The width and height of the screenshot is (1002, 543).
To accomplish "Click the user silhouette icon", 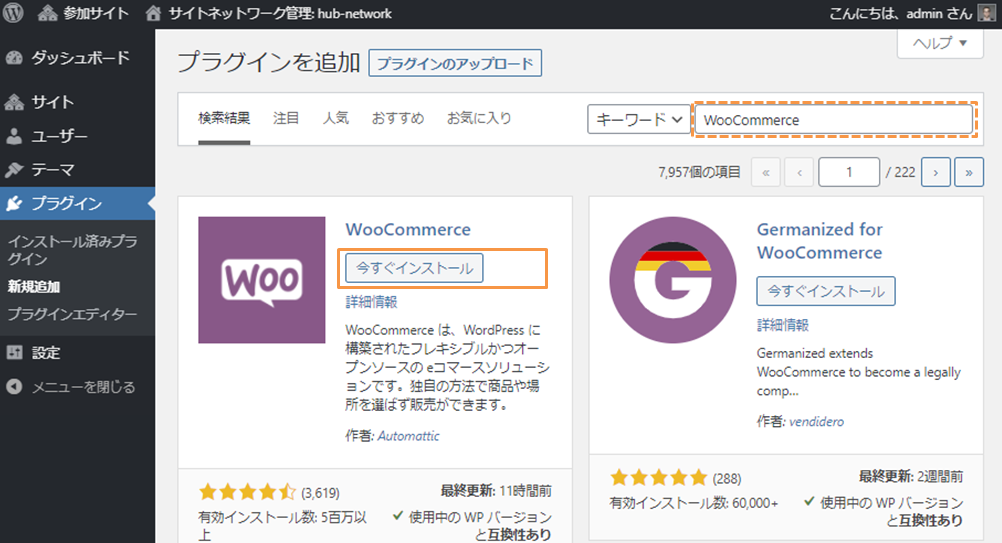I will 14,136.
